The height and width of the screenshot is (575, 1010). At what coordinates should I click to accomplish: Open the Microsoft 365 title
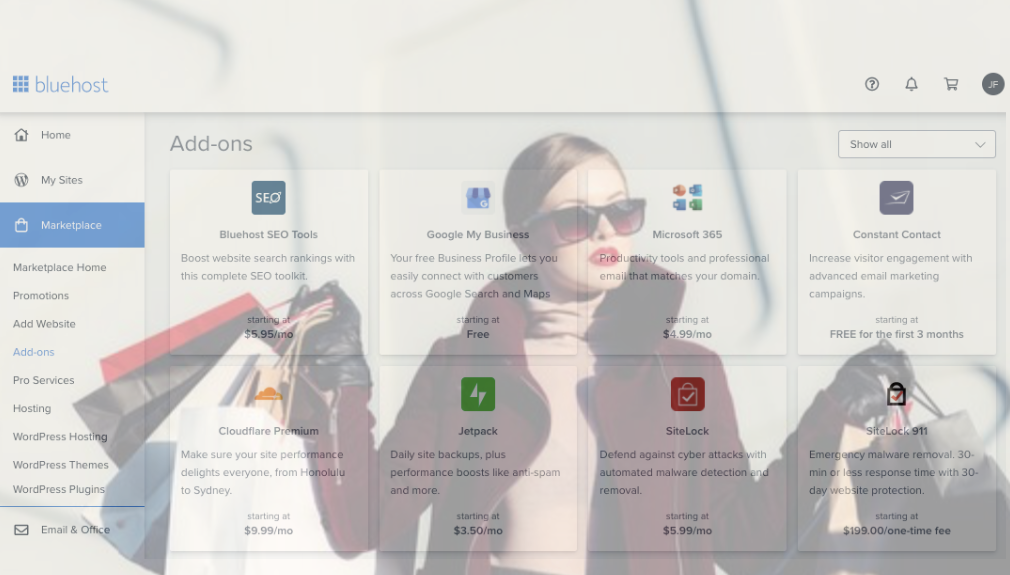(x=687, y=234)
